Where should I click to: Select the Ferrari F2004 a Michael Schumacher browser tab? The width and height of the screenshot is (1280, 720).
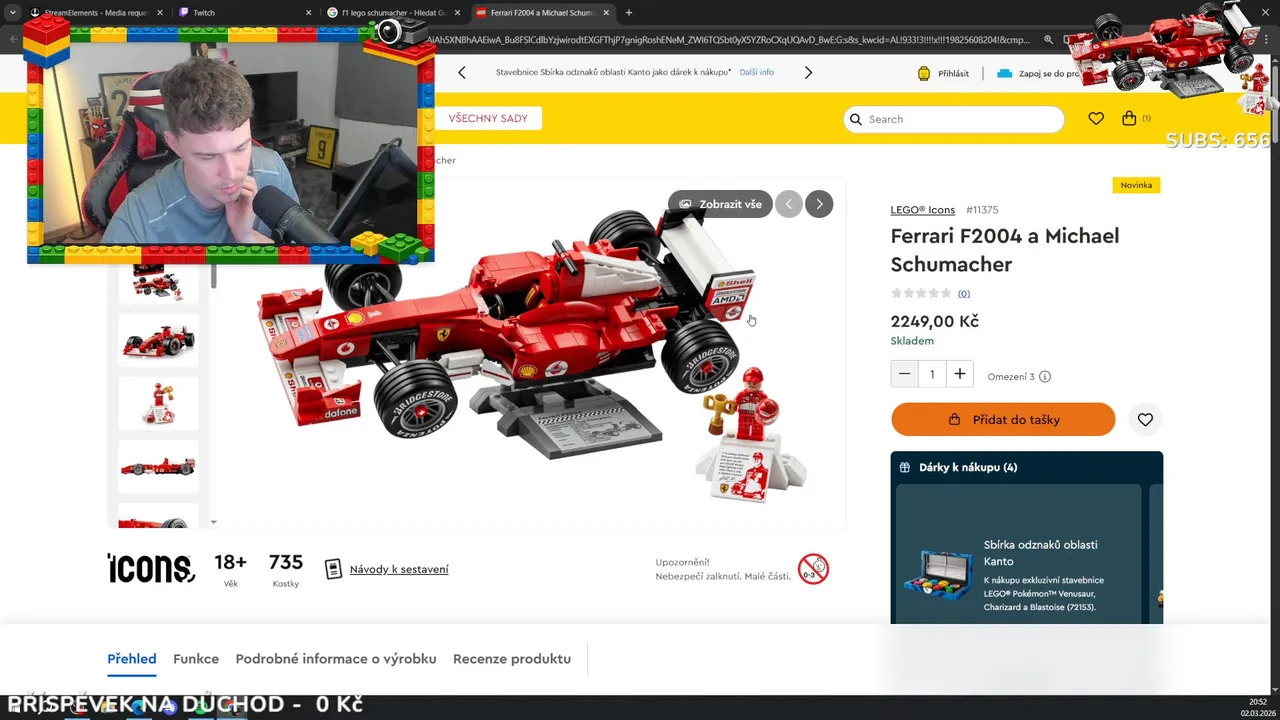click(544, 13)
